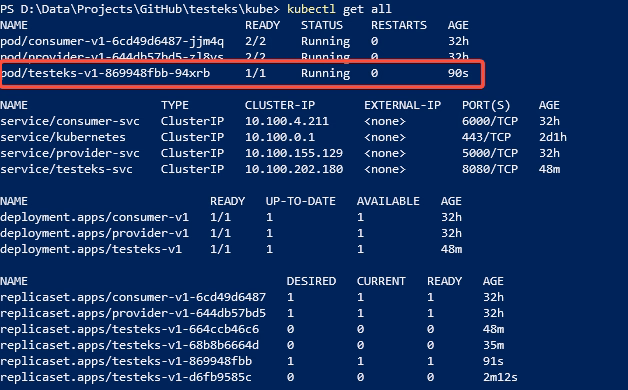Click the 2d1h age of kubernetes service

553,137
